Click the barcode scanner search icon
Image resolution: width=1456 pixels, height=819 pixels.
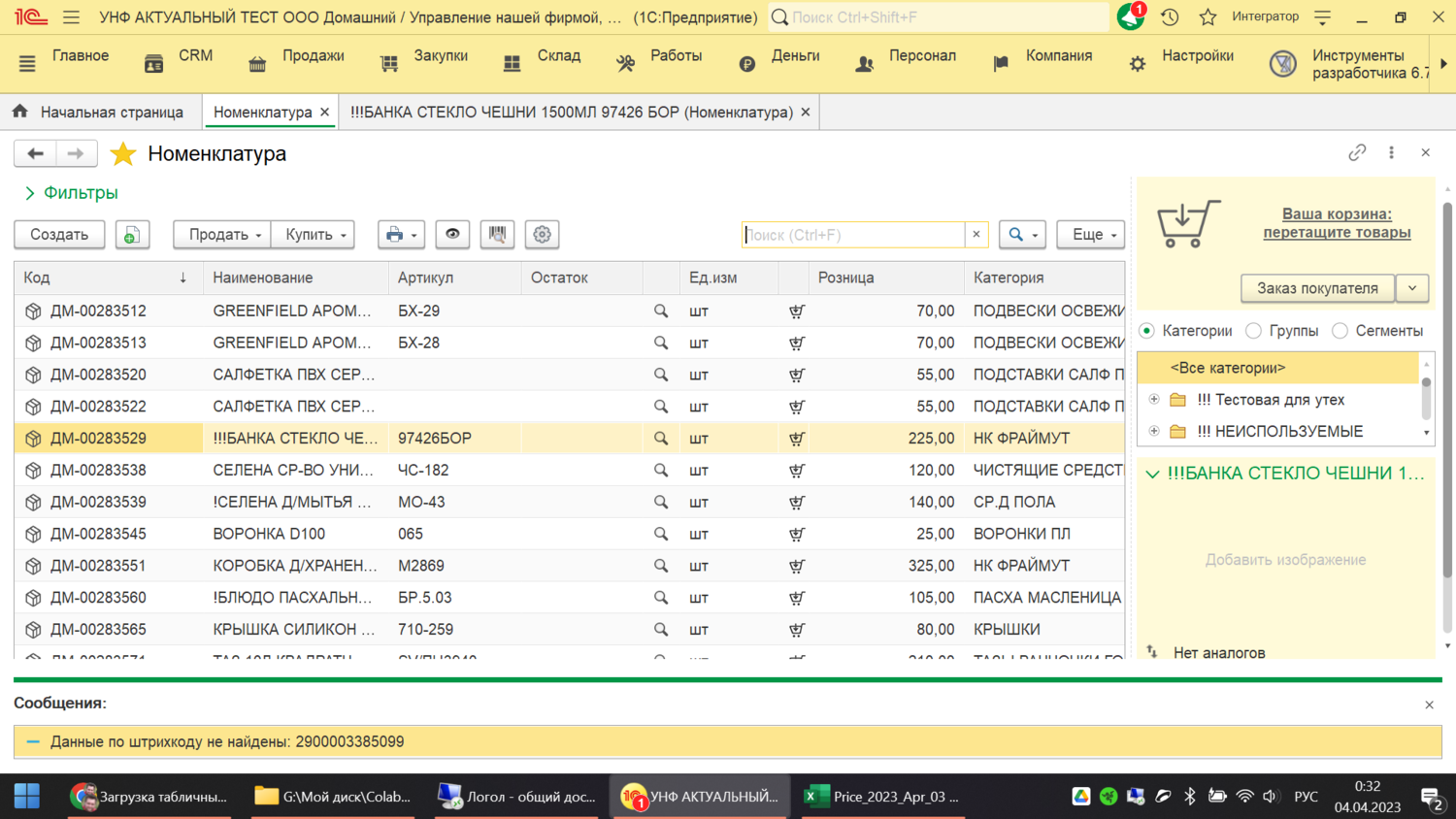[497, 234]
